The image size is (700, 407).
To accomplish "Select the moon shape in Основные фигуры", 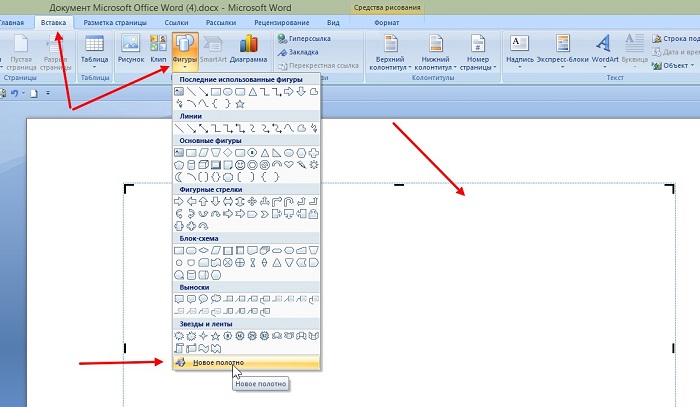I will pyautogui.click(x=179, y=177).
